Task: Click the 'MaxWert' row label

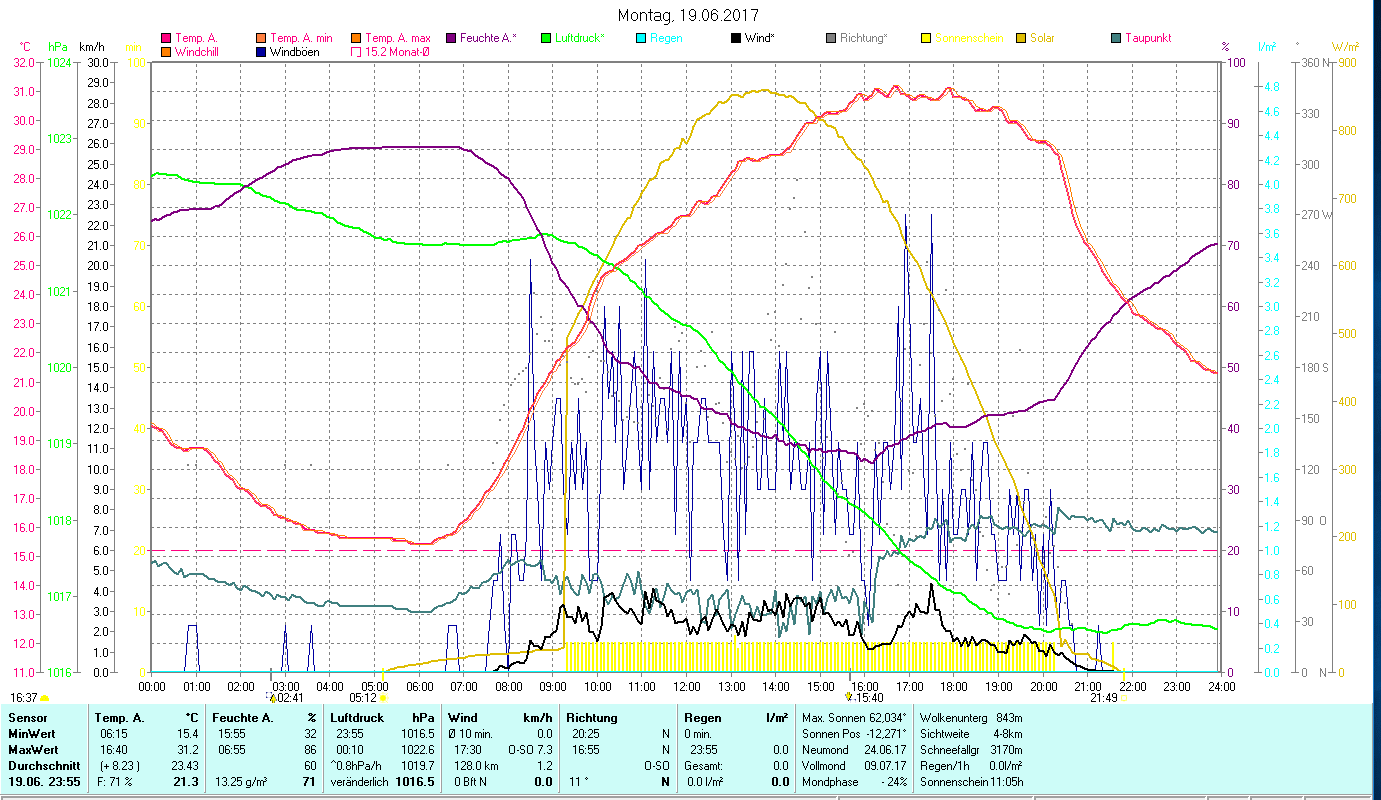Action: coord(32,749)
